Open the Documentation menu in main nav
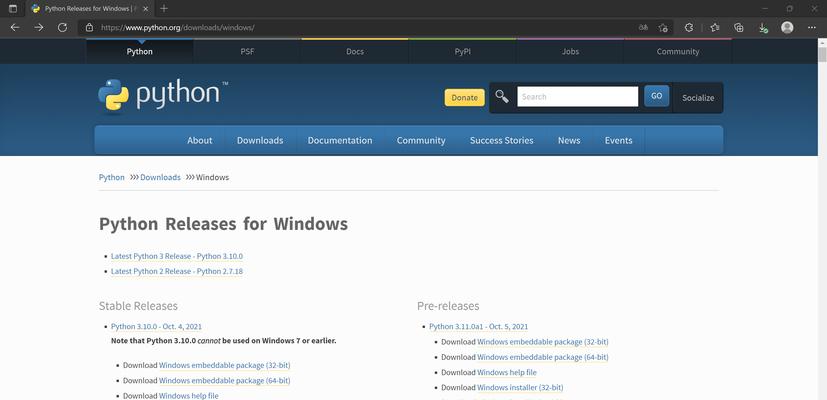The image size is (827, 400). pyautogui.click(x=340, y=140)
